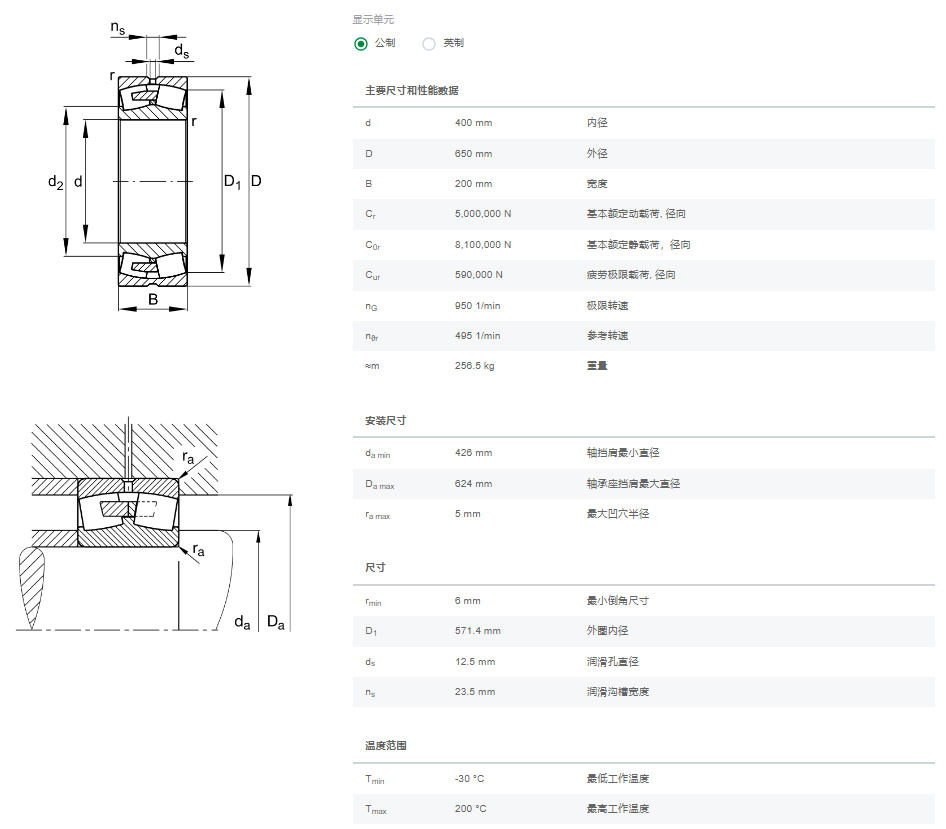
Task: Click the 轴承座挡肩最大直径 description
Action: coord(633,484)
